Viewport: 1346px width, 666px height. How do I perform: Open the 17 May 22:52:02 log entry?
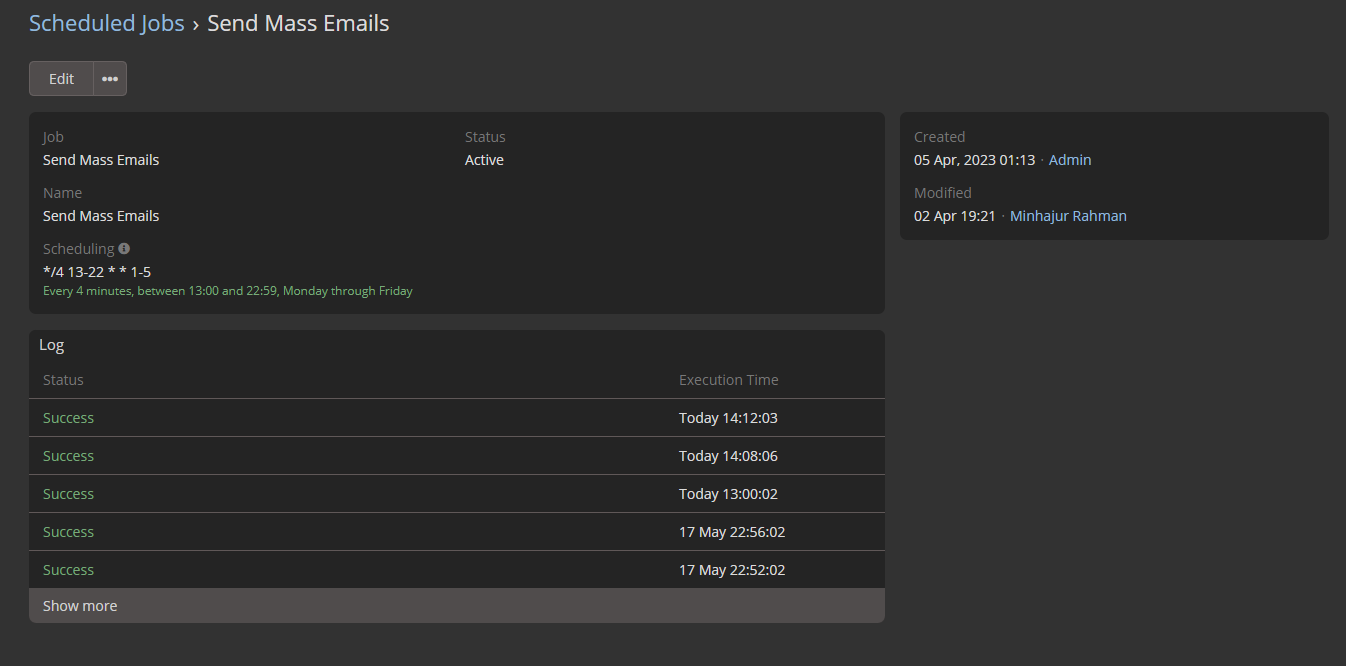point(732,570)
